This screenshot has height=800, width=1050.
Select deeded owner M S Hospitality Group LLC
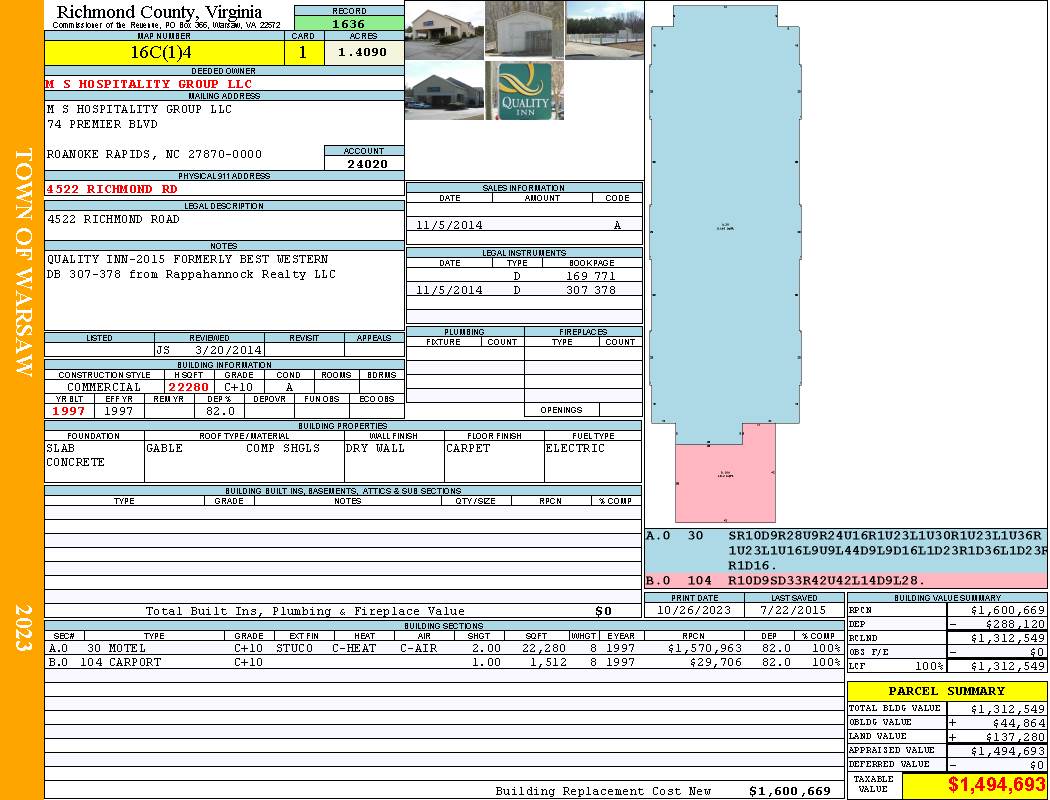point(149,84)
